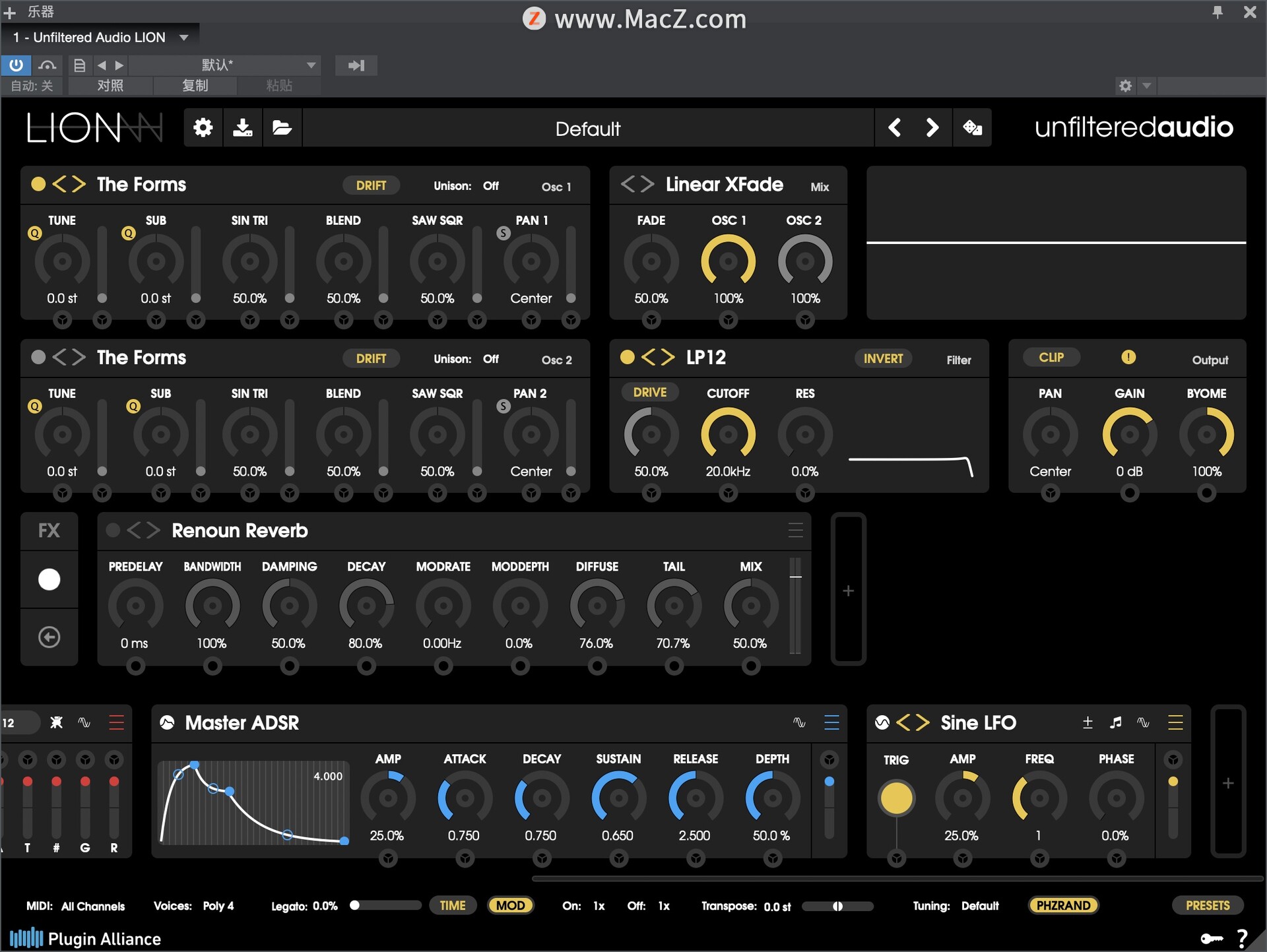Click 粘贴 paste menu item
The image size is (1267, 952).
point(279,86)
